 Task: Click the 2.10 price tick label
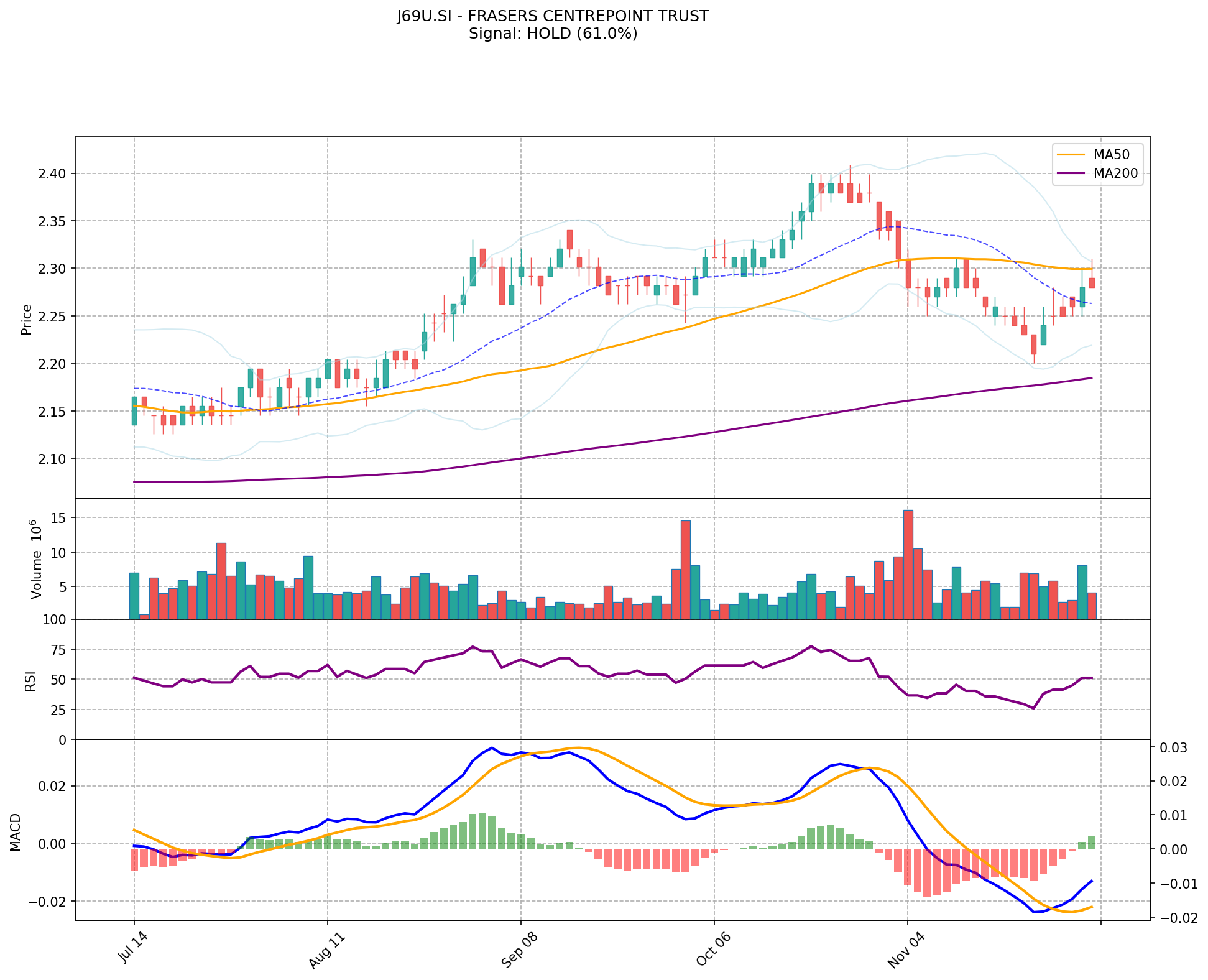coord(52,459)
